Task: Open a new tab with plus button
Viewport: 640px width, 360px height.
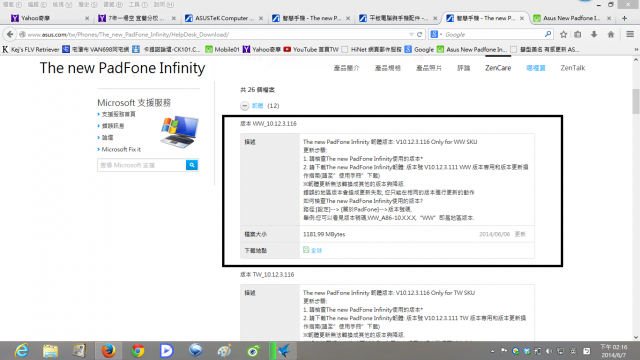Action: (624, 18)
